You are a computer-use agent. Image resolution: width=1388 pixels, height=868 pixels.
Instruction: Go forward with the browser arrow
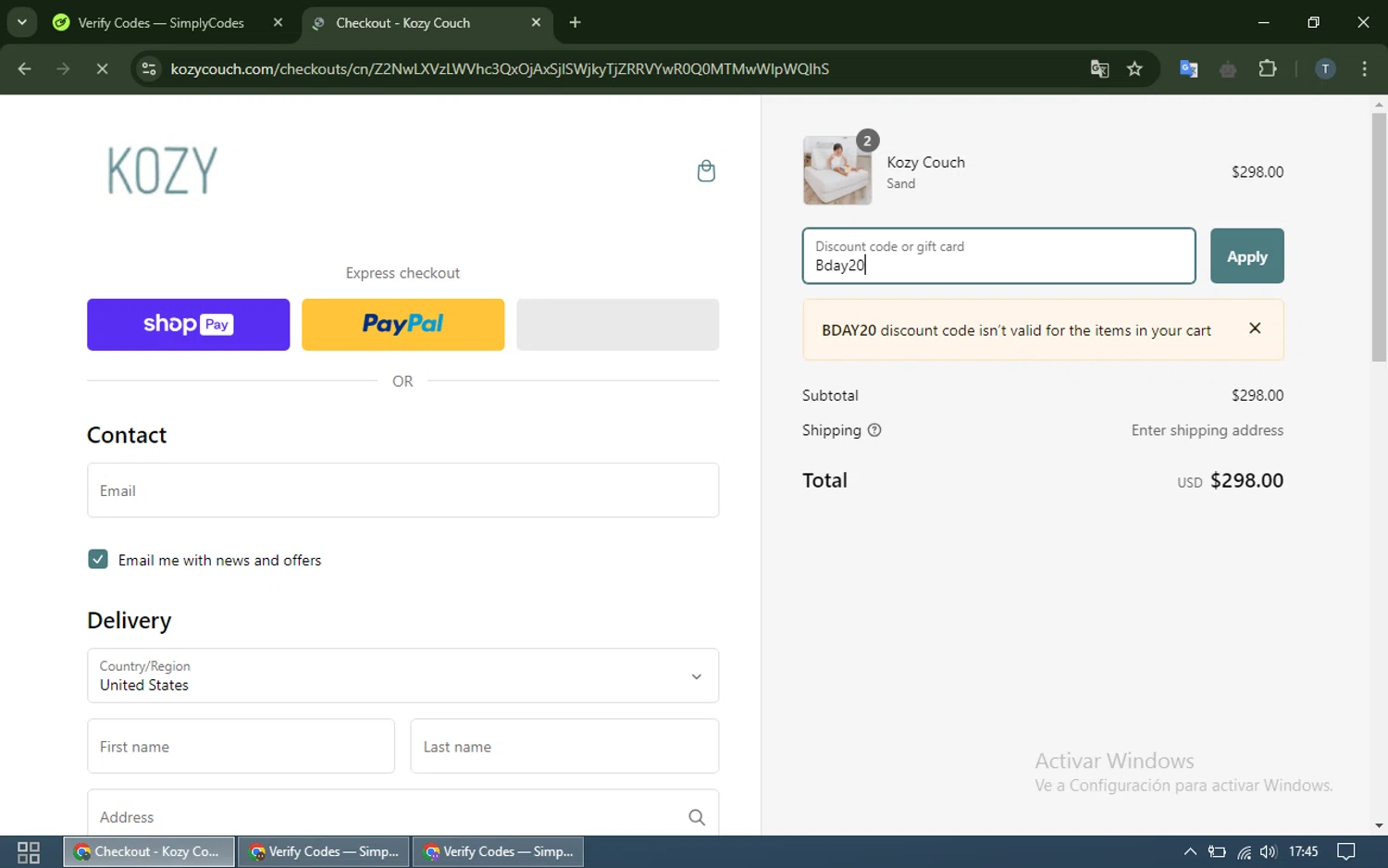pyautogui.click(x=63, y=68)
